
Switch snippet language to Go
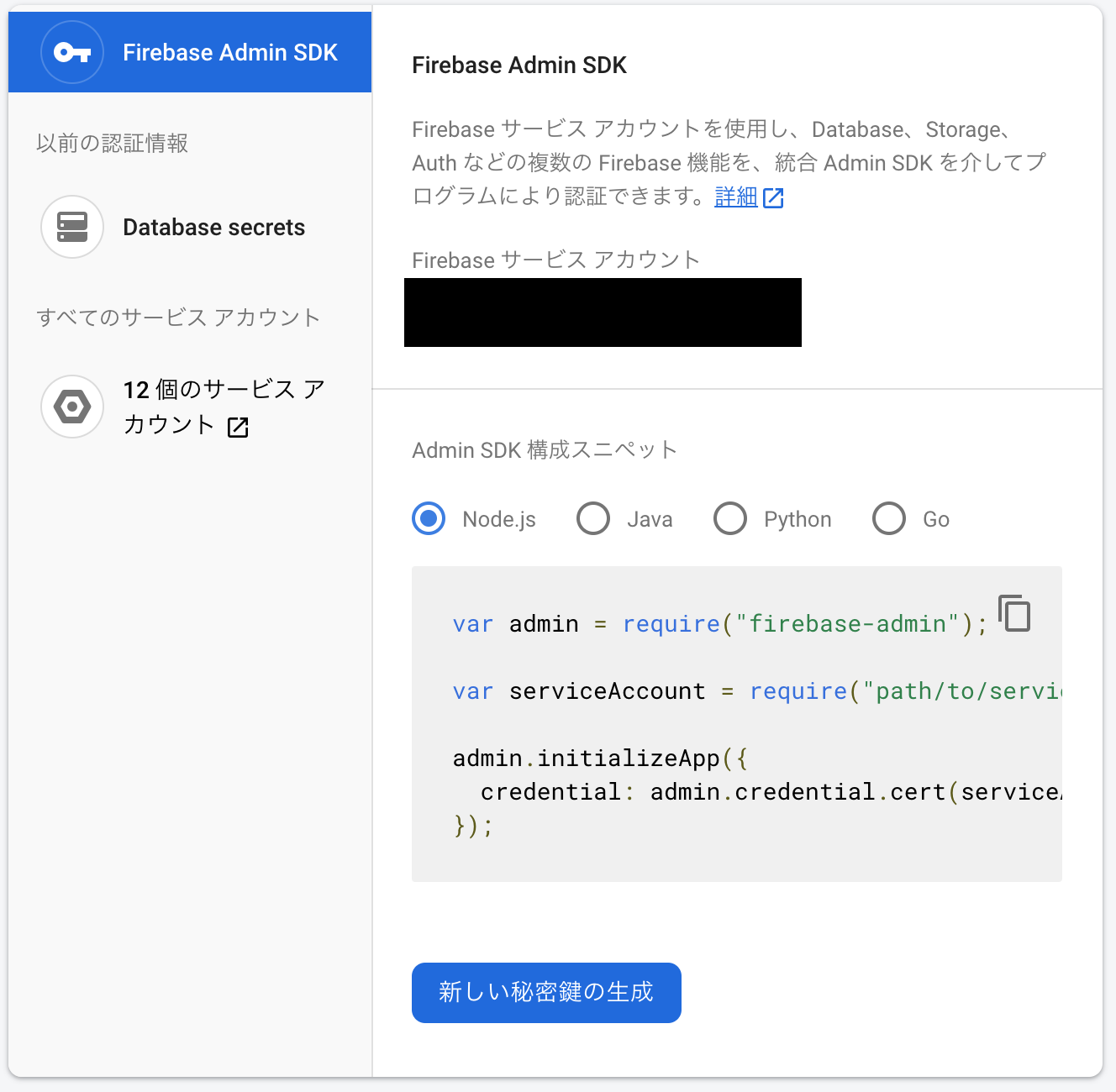888,518
